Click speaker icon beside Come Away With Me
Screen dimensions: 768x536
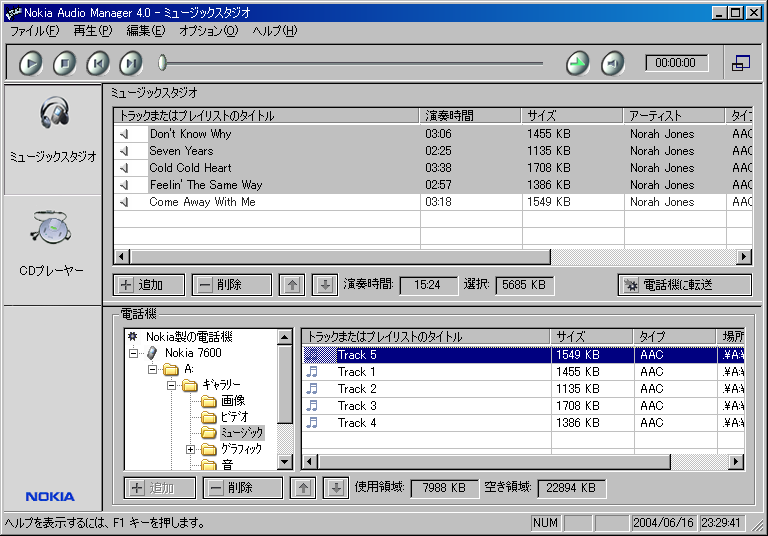coord(124,202)
